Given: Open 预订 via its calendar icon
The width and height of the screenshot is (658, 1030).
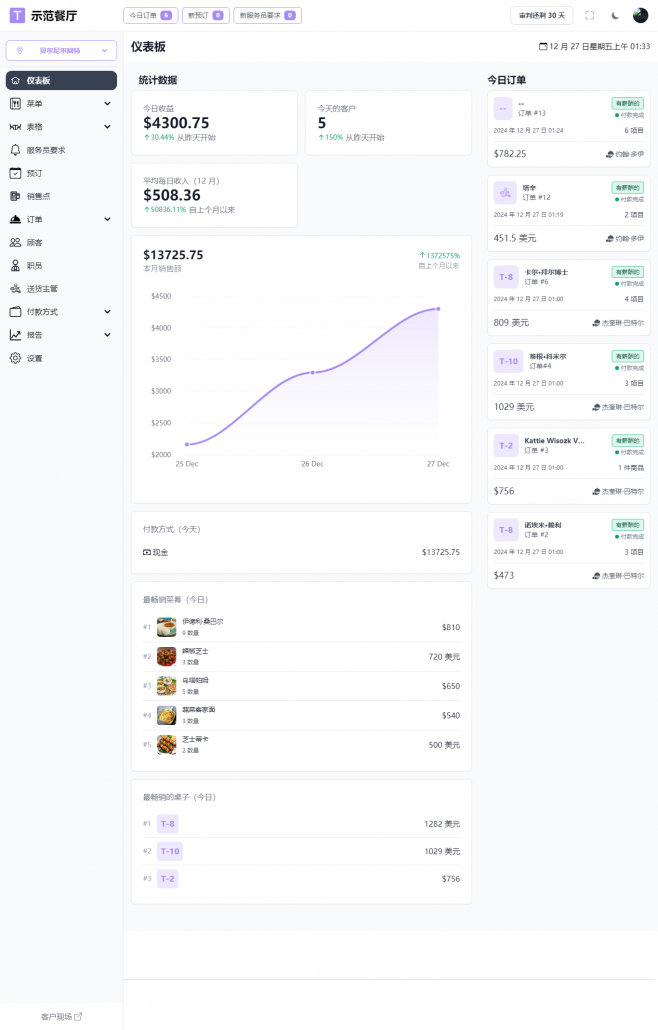Looking at the screenshot, I should click(x=15, y=173).
